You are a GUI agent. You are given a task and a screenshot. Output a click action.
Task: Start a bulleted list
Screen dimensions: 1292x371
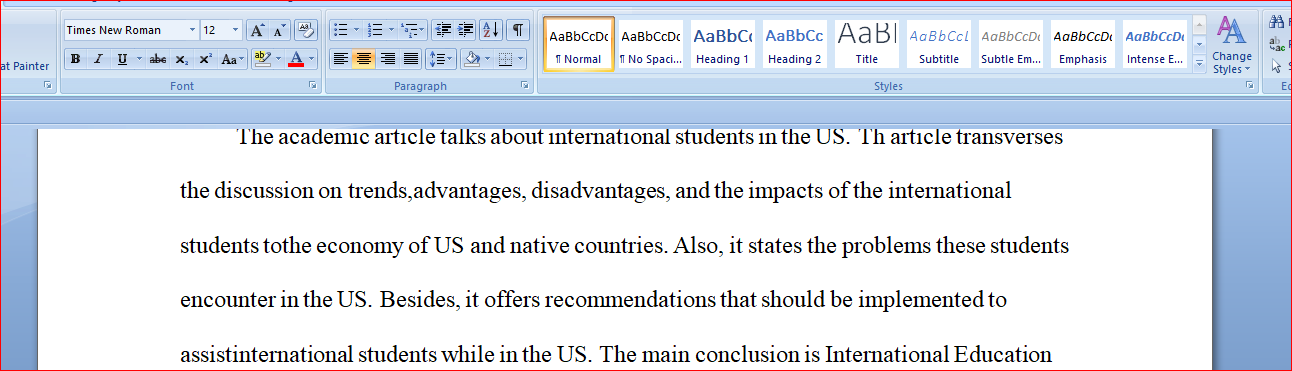pyautogui.click(x=340, y=30)
